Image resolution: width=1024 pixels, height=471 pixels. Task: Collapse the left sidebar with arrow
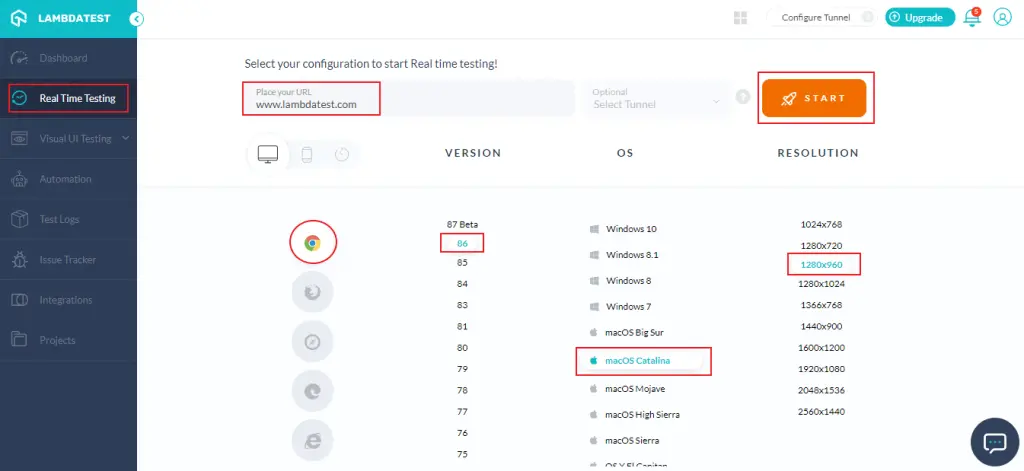pos(137,18)
